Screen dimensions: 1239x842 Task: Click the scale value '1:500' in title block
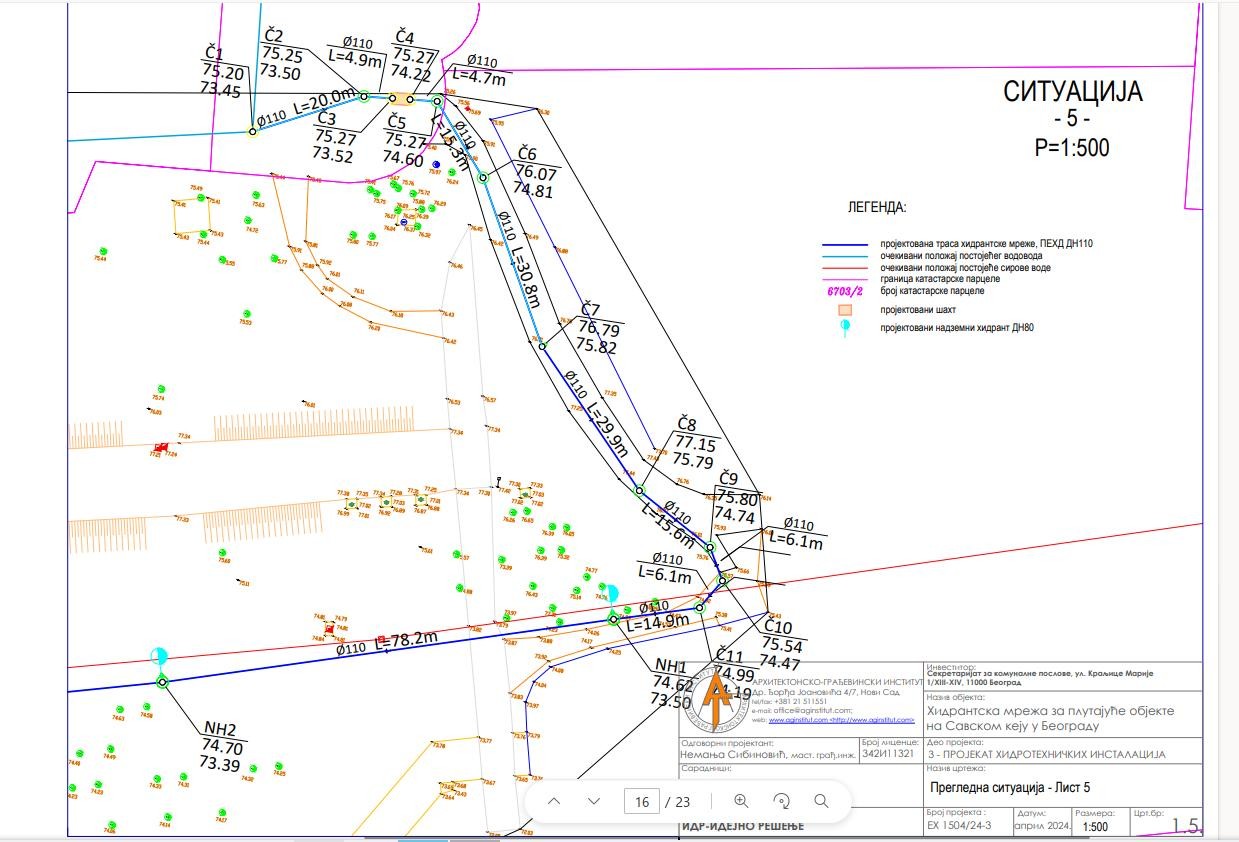[1095, 828]
